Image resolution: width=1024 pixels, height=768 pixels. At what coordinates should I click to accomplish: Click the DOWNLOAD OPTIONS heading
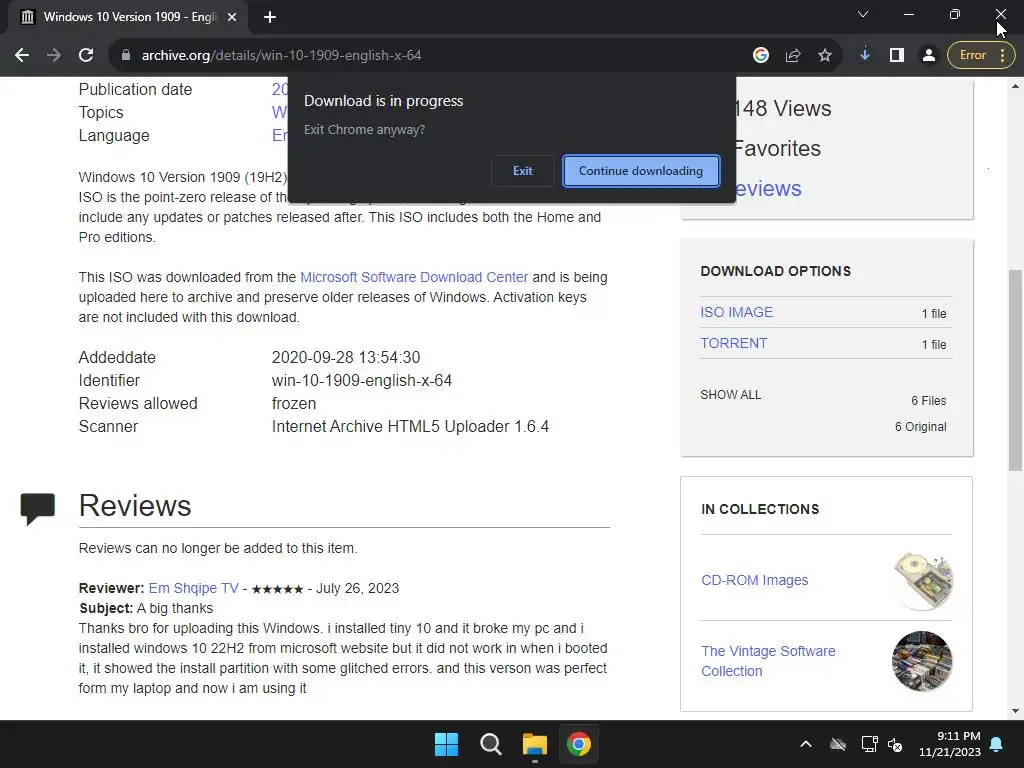[775, 271]
